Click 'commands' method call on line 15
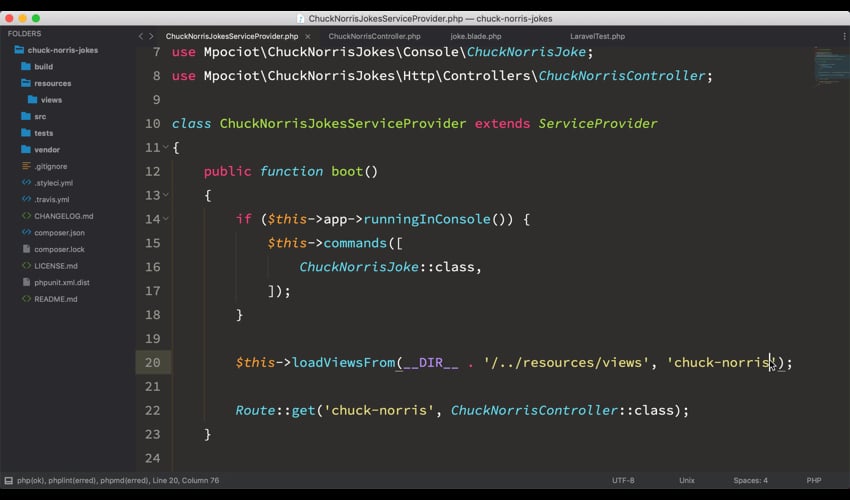This screenshot has width=850, height=500. (355, 243)
